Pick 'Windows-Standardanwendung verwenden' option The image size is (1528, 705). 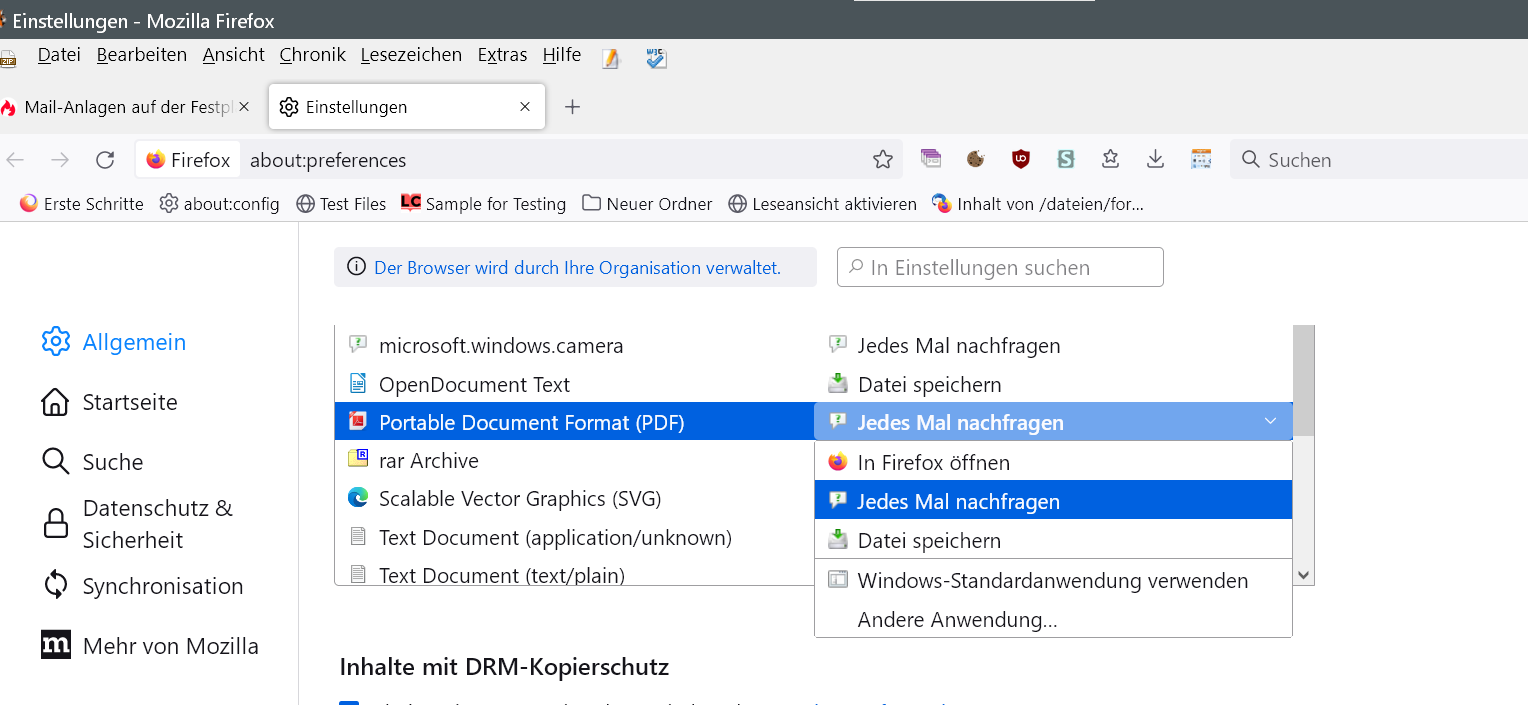click(x=1052, y=581)
